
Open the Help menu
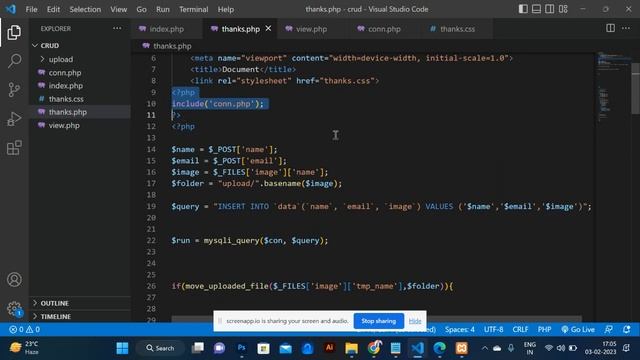[226, 9]
